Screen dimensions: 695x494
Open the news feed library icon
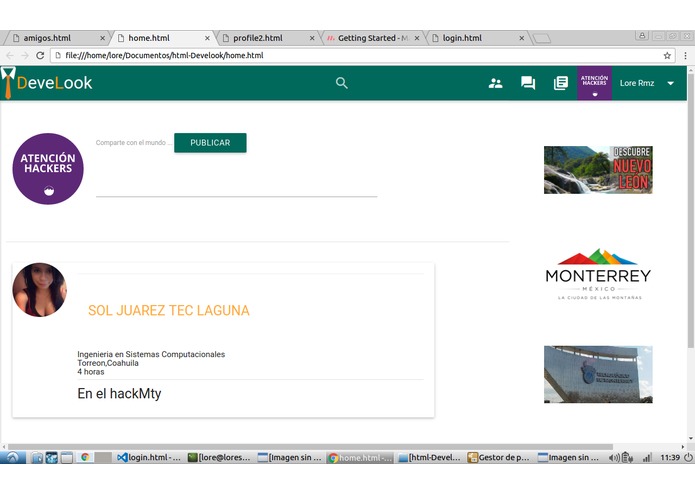[x=561, y=83]
